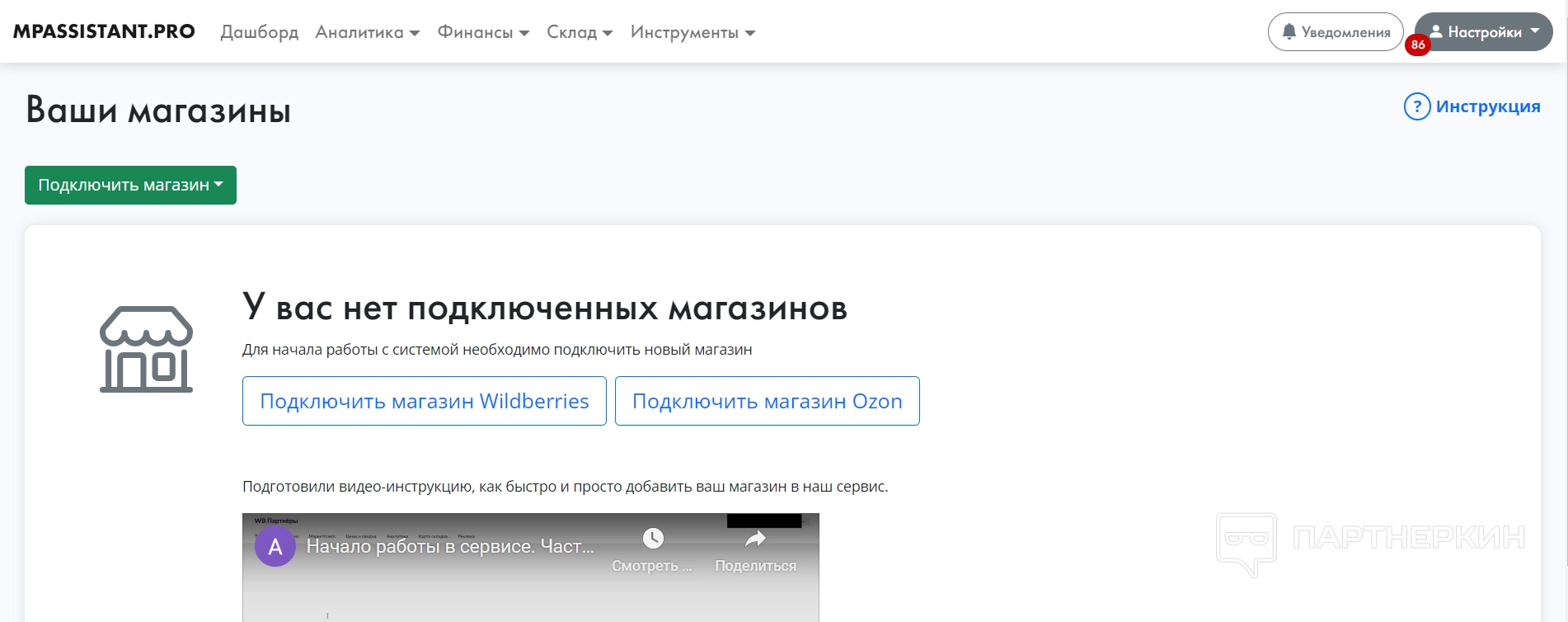1568x622 pixels.
Task: Expand the Финансы menu
Action: pos(483,32)
